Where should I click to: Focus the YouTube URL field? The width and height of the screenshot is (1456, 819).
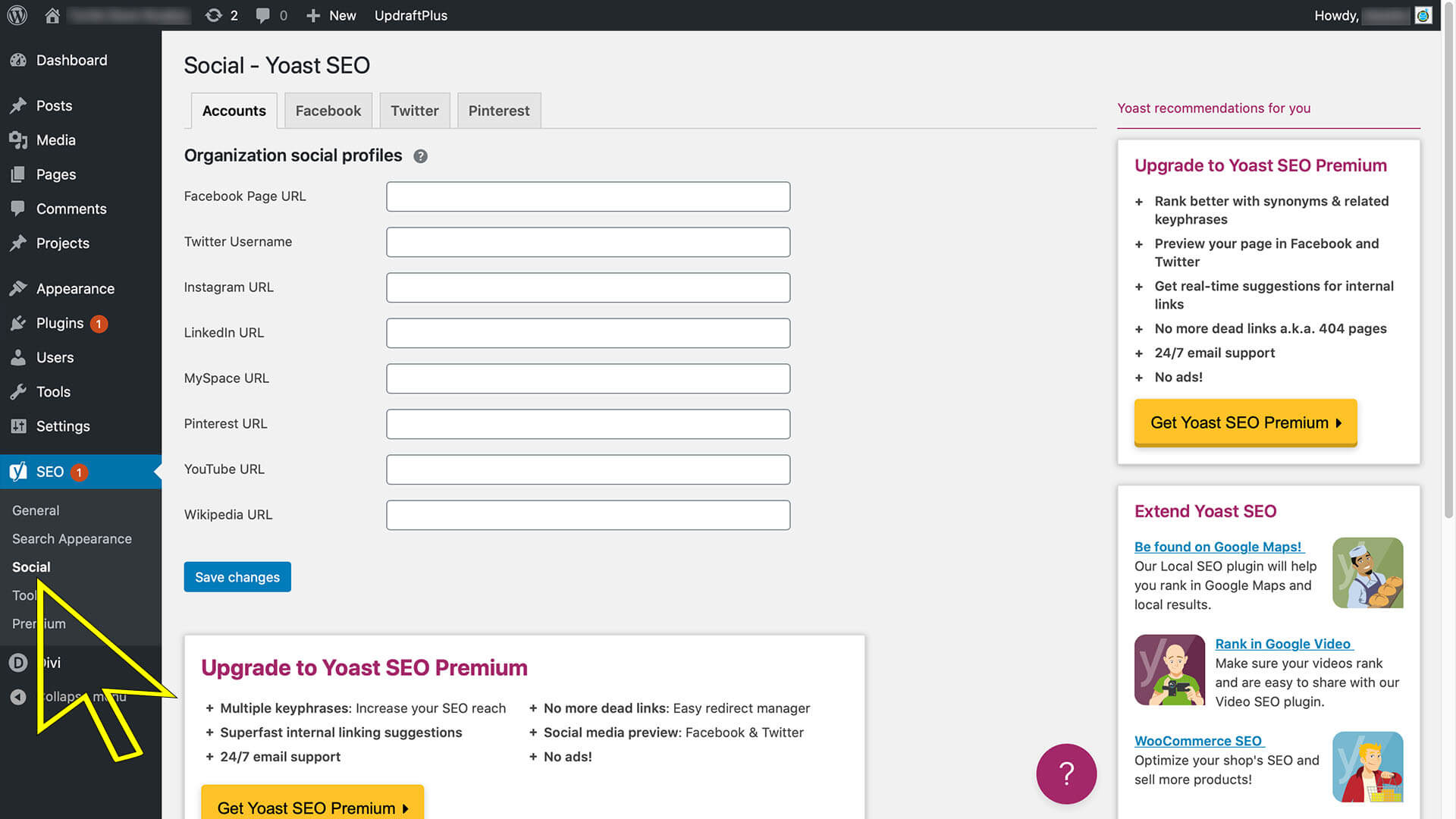coord(588,469)
